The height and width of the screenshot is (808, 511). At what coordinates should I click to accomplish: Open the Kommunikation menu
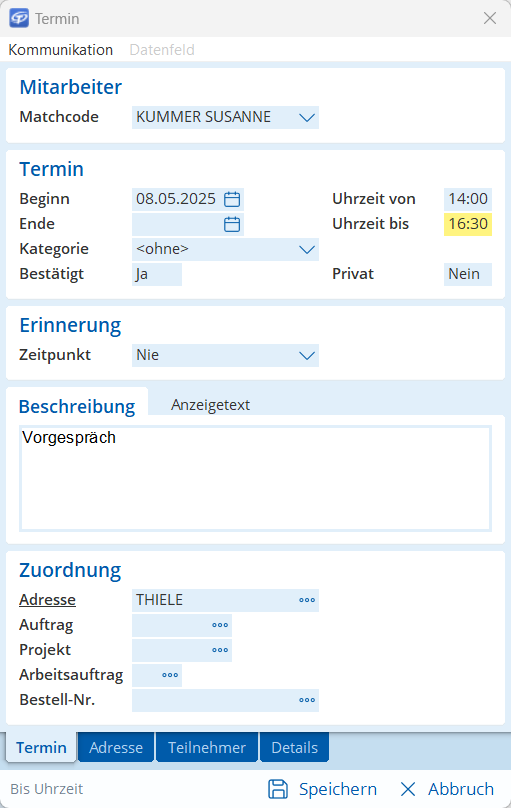(61, 50)
